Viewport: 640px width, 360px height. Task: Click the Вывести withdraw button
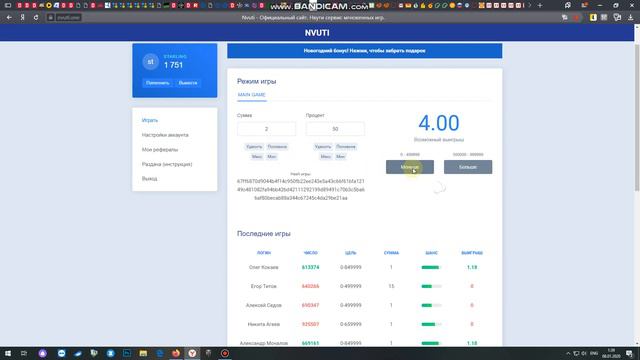click(188, 83)
